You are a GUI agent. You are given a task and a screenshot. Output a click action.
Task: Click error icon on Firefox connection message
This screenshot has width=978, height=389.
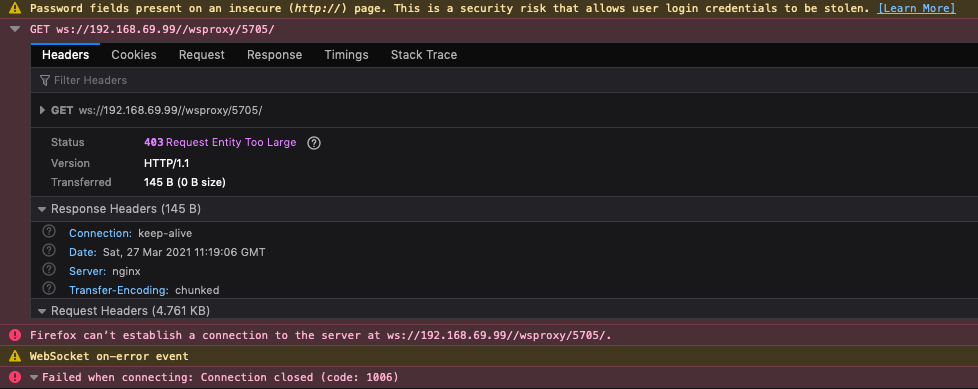click(x=15, y=335)
